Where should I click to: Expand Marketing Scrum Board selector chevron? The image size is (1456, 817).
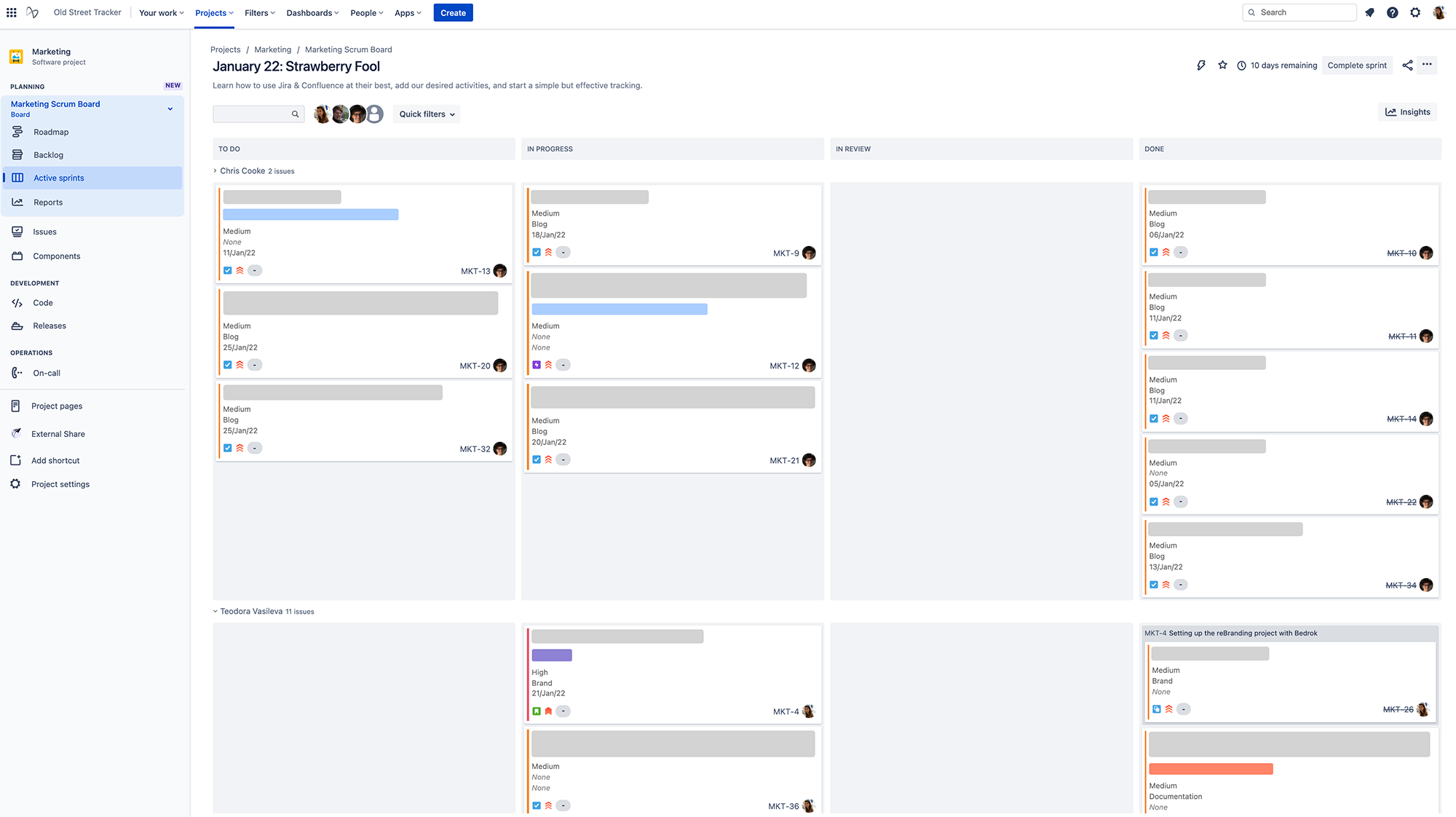(170, 109)
